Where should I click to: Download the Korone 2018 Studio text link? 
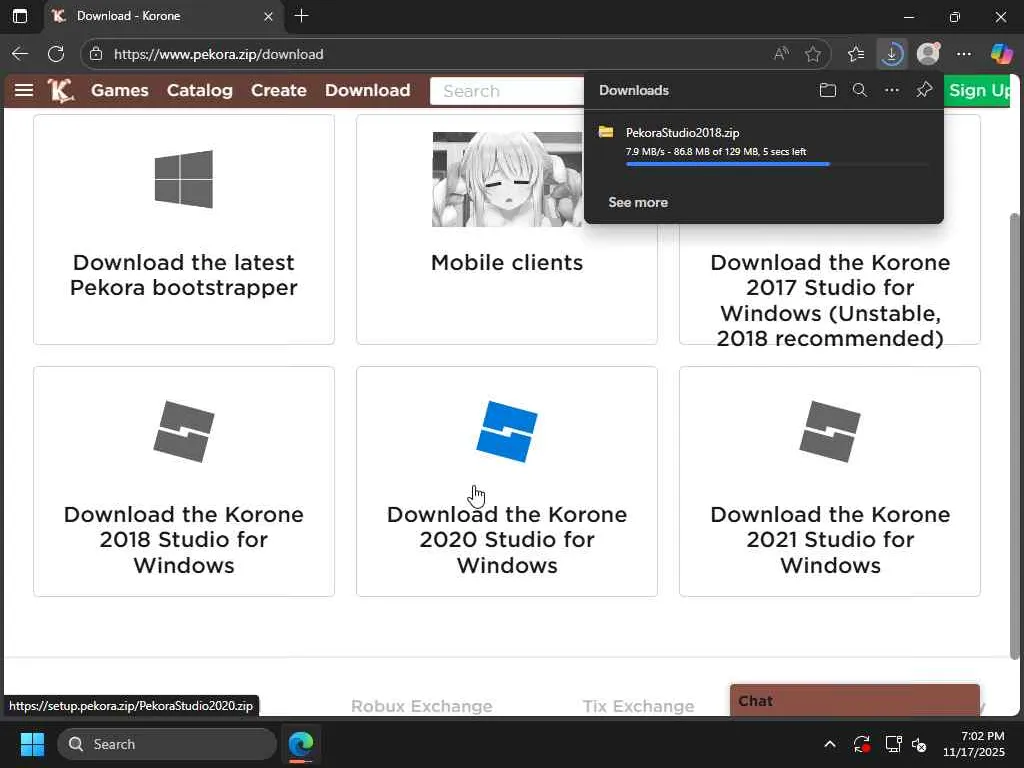tap(184, 539)
